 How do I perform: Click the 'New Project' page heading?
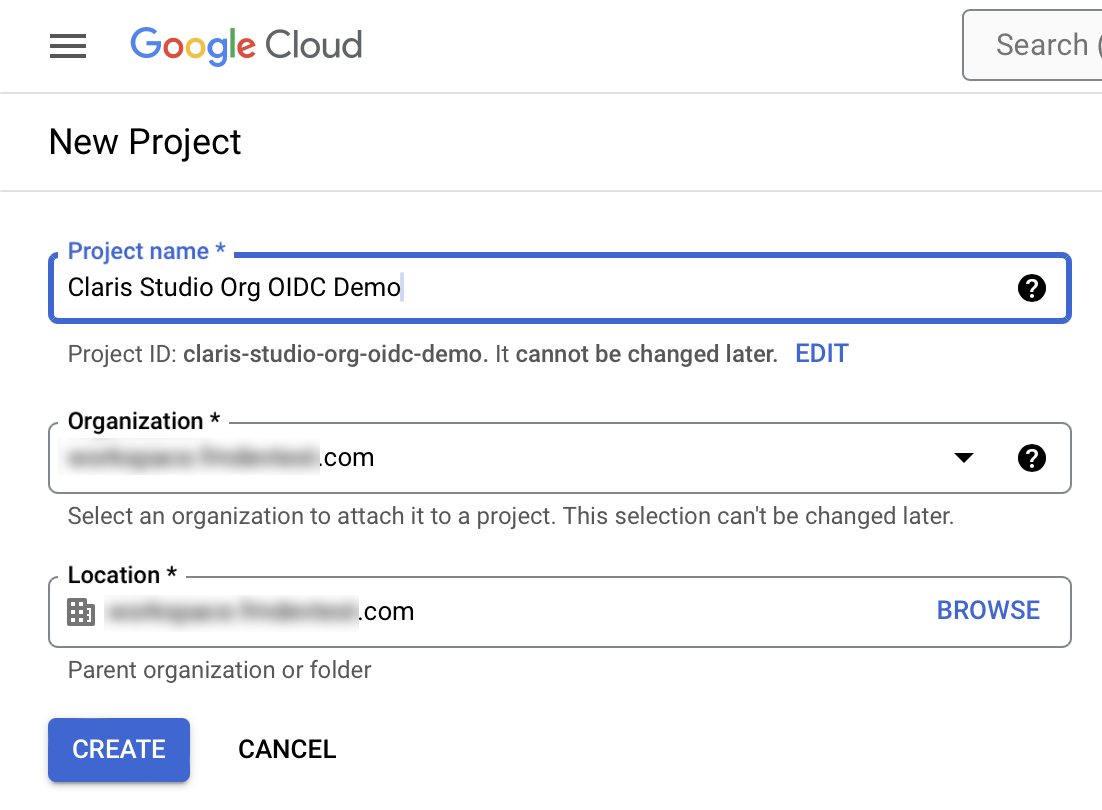click(144, 142)
